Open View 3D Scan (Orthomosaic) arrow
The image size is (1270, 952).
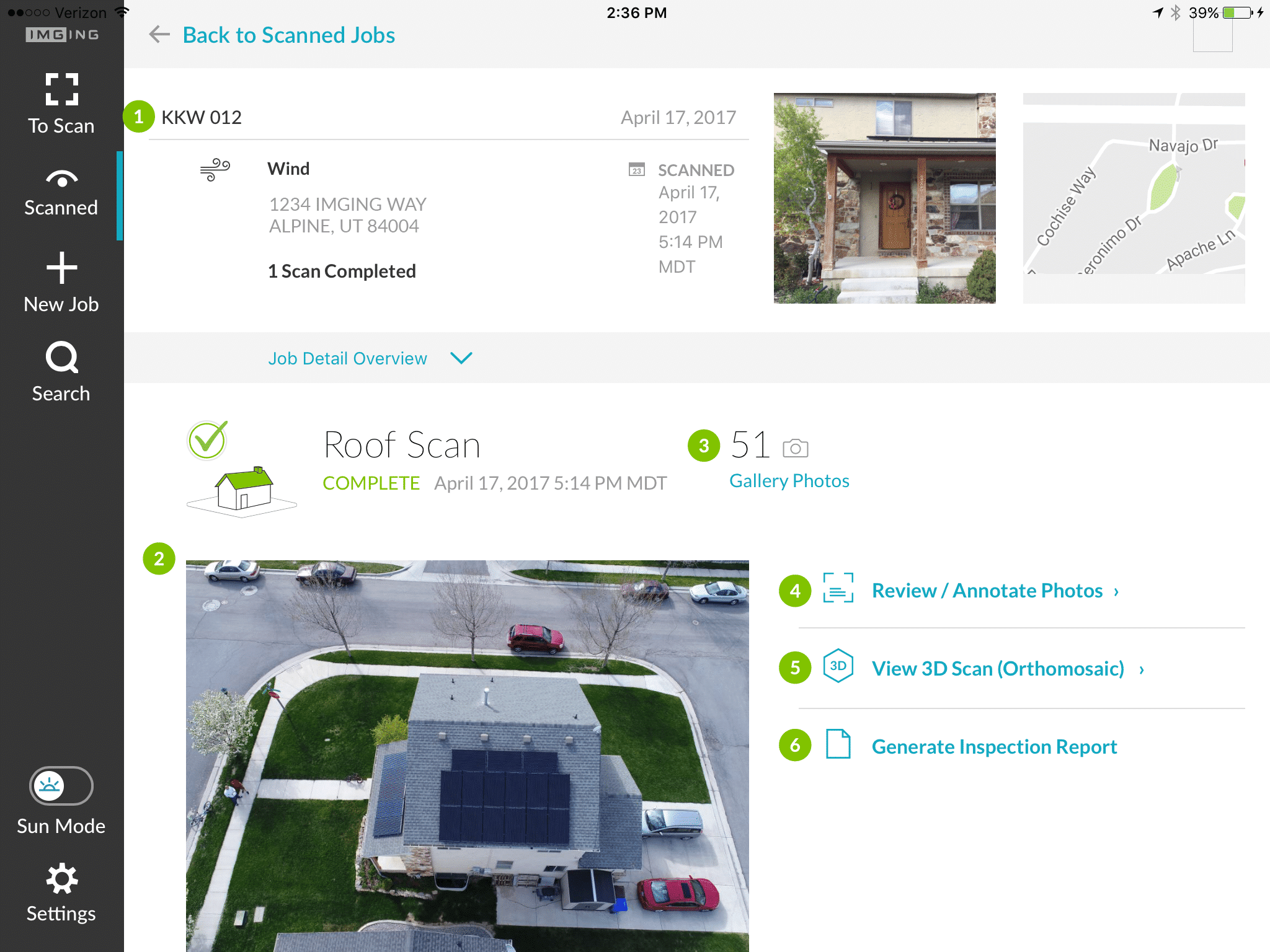pos(1142,670)
